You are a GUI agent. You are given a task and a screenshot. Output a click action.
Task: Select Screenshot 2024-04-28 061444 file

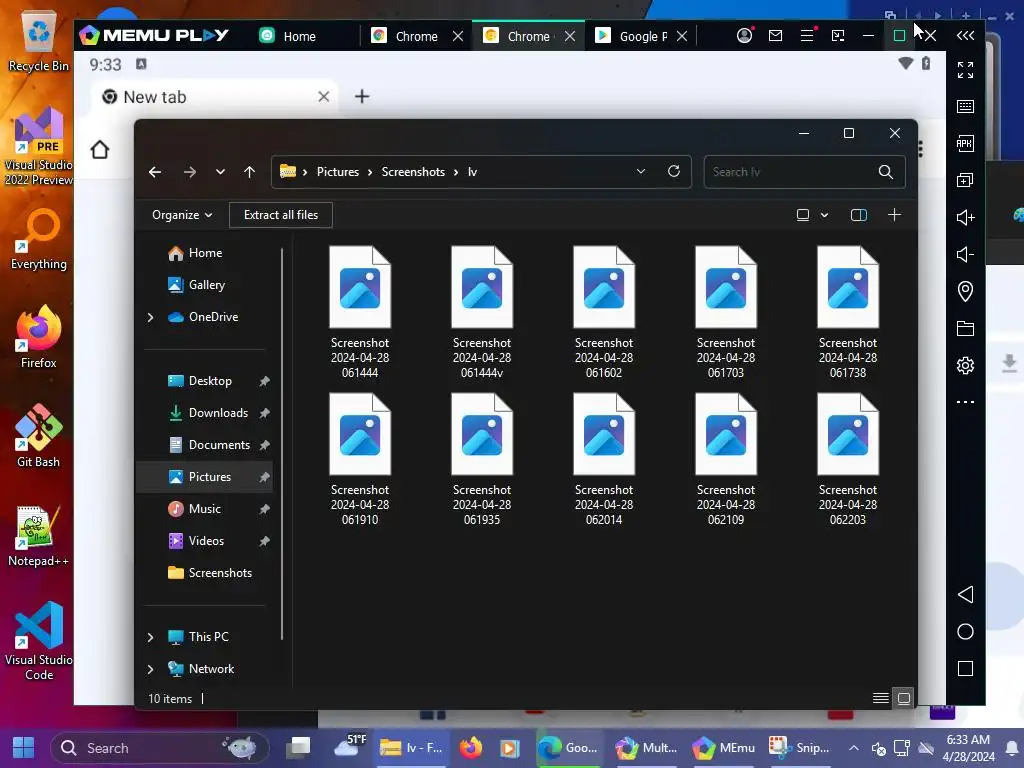click(x=360, y=312)
